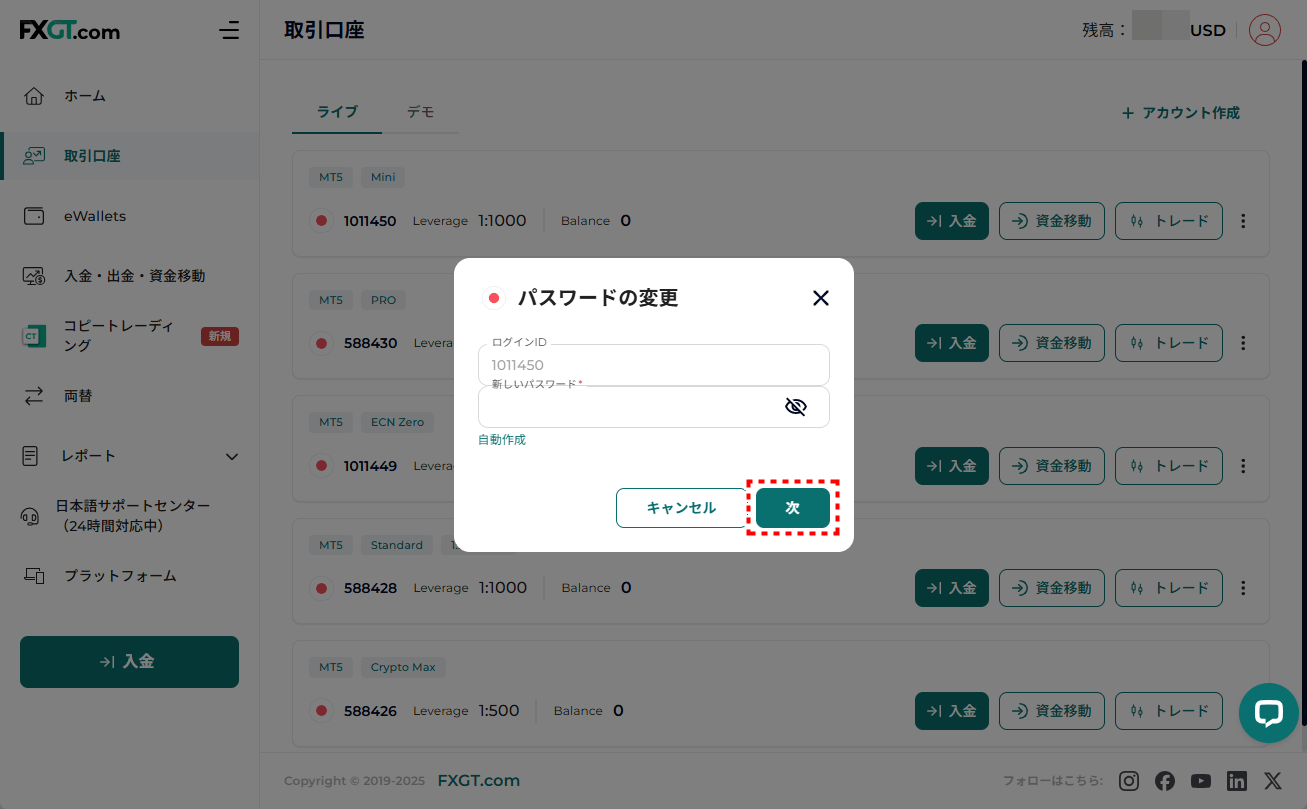This screenshot has width=1307, height=809.
Task: Open YouTube icon in footer
Action: [1201, 781]
